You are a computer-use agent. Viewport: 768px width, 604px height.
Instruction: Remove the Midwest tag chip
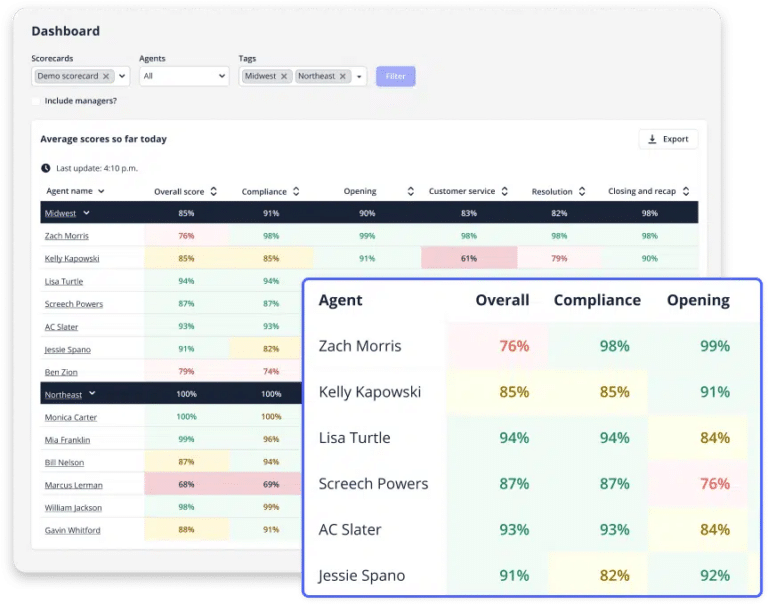(284, 76)
